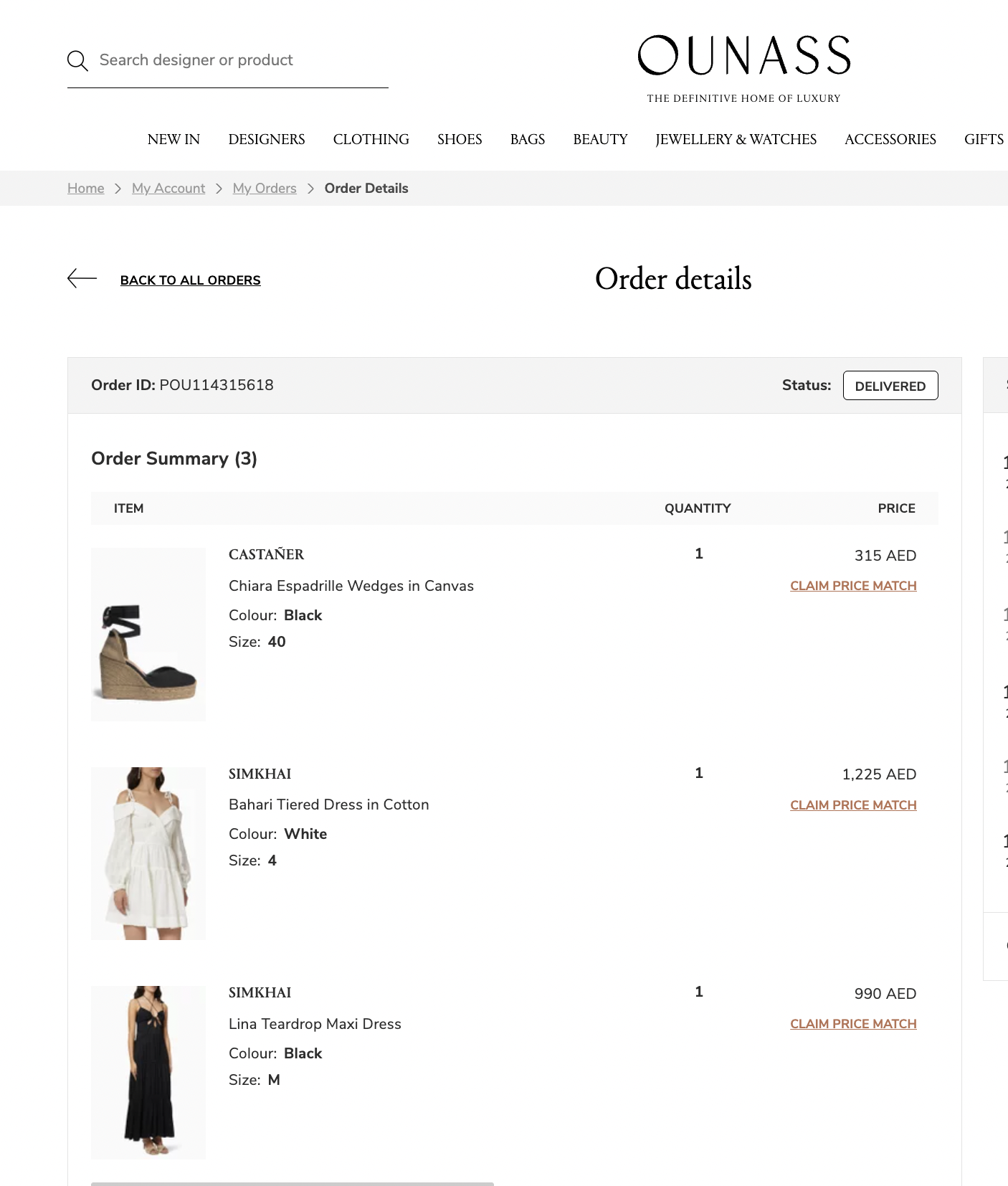Click the Colour White text of Bahari dress

coord(278,834)
